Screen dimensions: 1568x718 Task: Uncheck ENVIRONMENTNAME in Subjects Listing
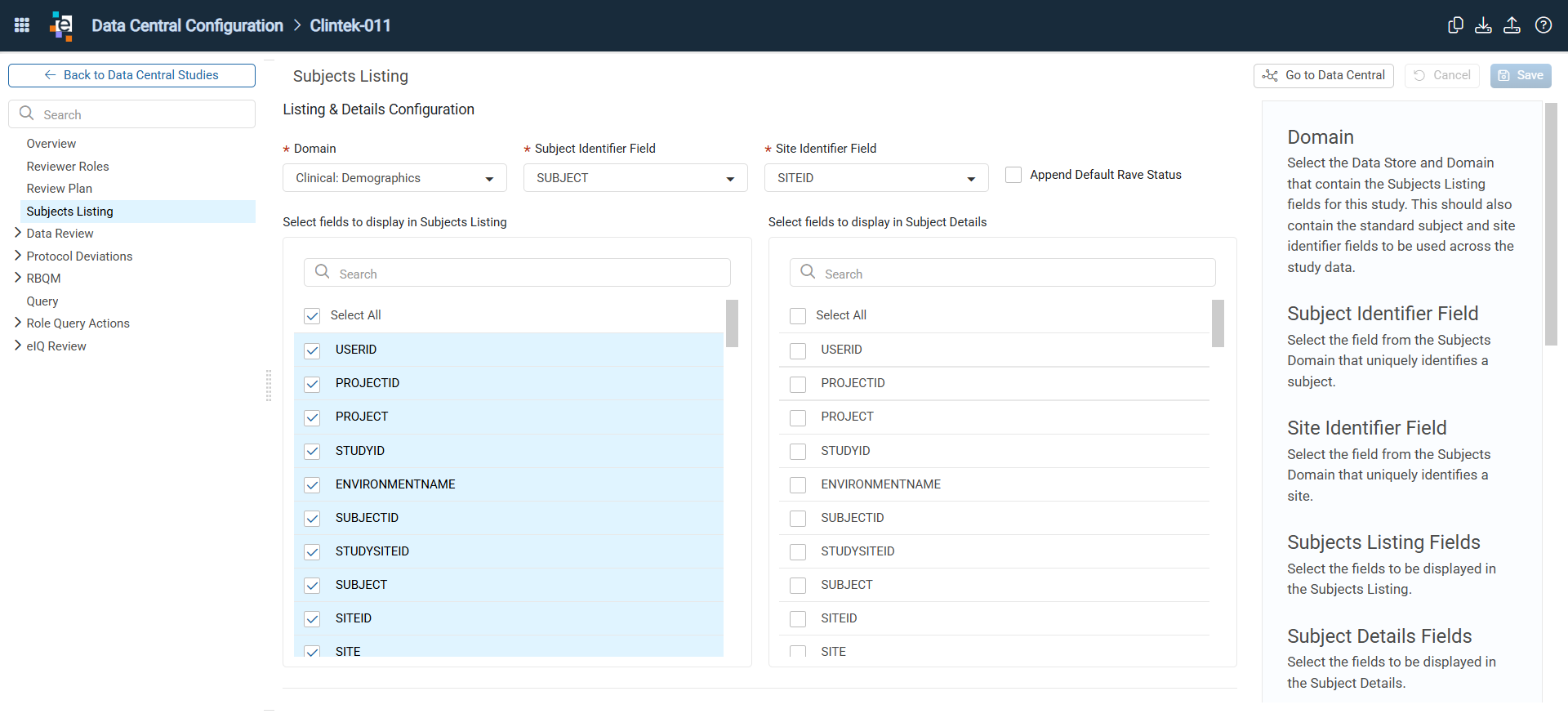(x=312, y=485)
